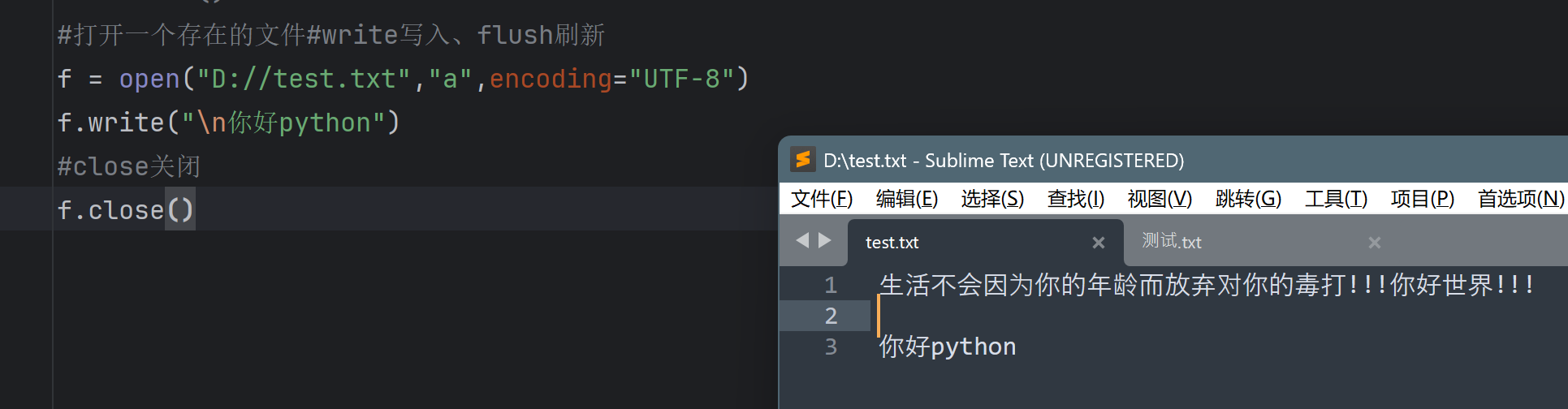Open the 视图(V) menu
This screenshot has height=409, width=1568.
click(1160, 199)
